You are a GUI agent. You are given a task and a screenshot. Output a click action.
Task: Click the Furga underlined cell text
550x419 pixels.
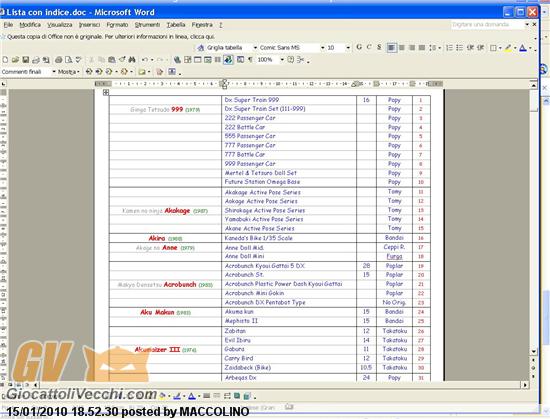[x=394, y=256]
